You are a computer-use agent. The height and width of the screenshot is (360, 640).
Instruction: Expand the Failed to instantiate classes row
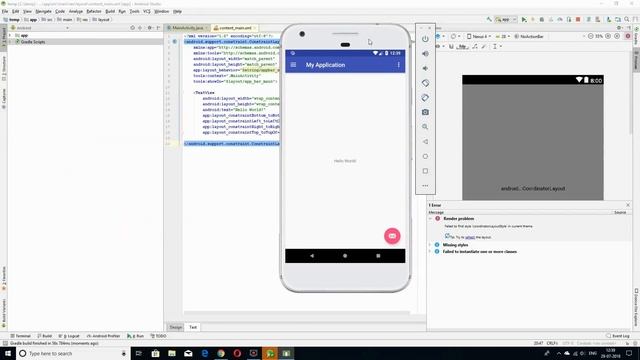[x=430, y=252]
